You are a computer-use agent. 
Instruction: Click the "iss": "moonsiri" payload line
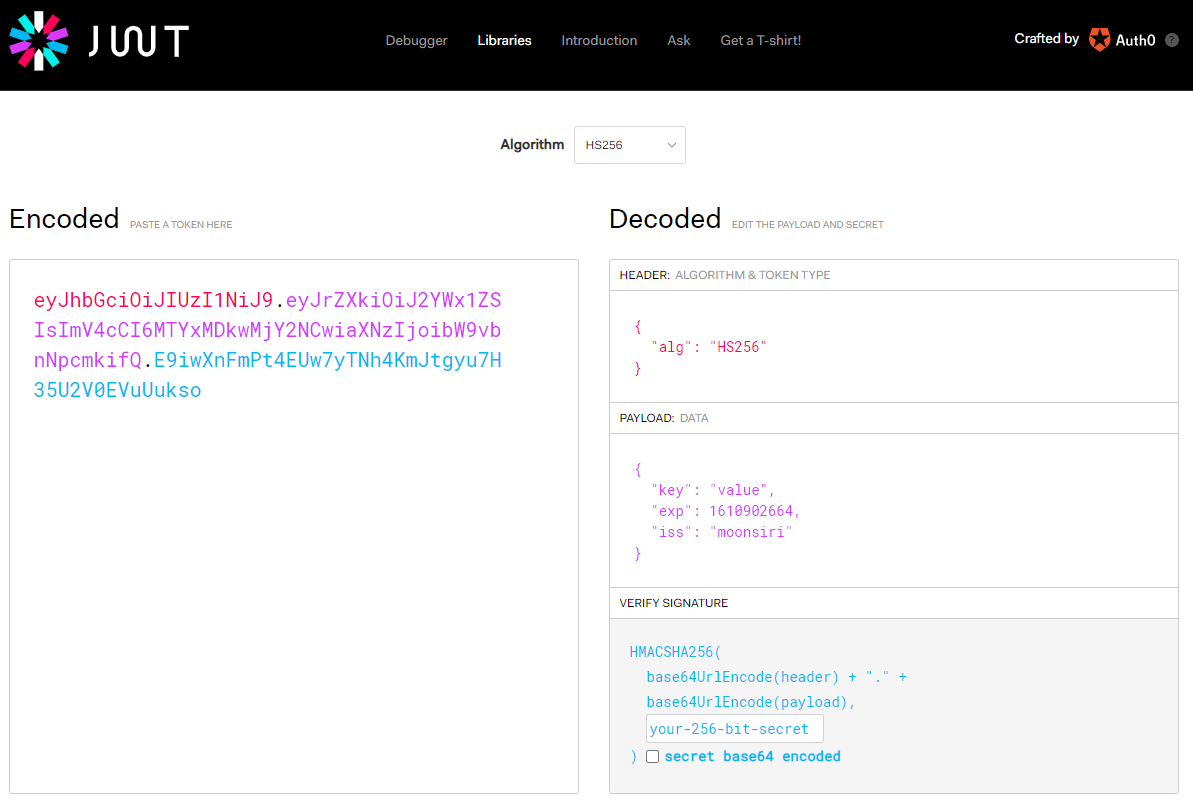coord(721,532)
